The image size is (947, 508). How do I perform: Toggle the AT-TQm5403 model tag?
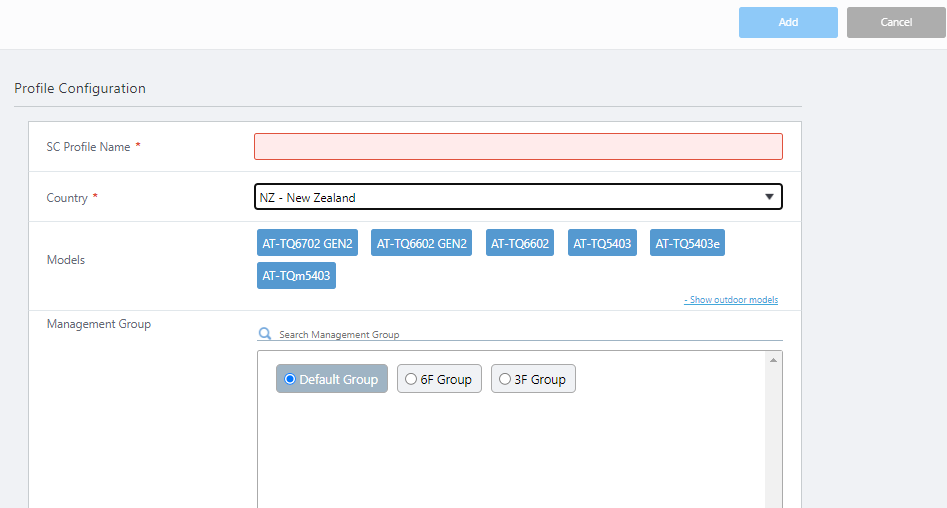(296, 276)
